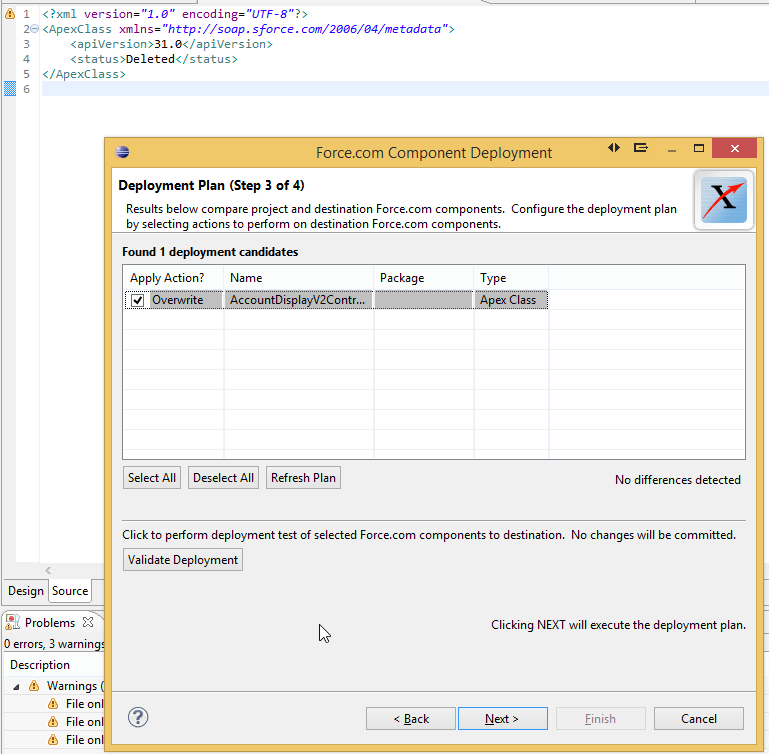Click the blue marker on line 6 gutter
The height and width of the screenshot is (754, 769).
coord(10,89)
